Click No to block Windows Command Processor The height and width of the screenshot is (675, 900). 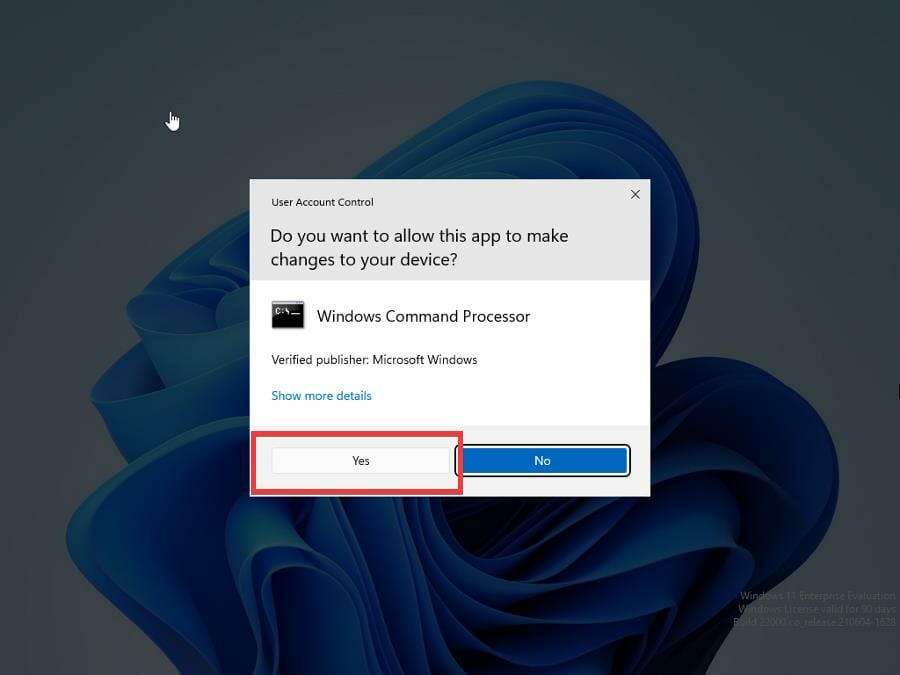point(542,461)
